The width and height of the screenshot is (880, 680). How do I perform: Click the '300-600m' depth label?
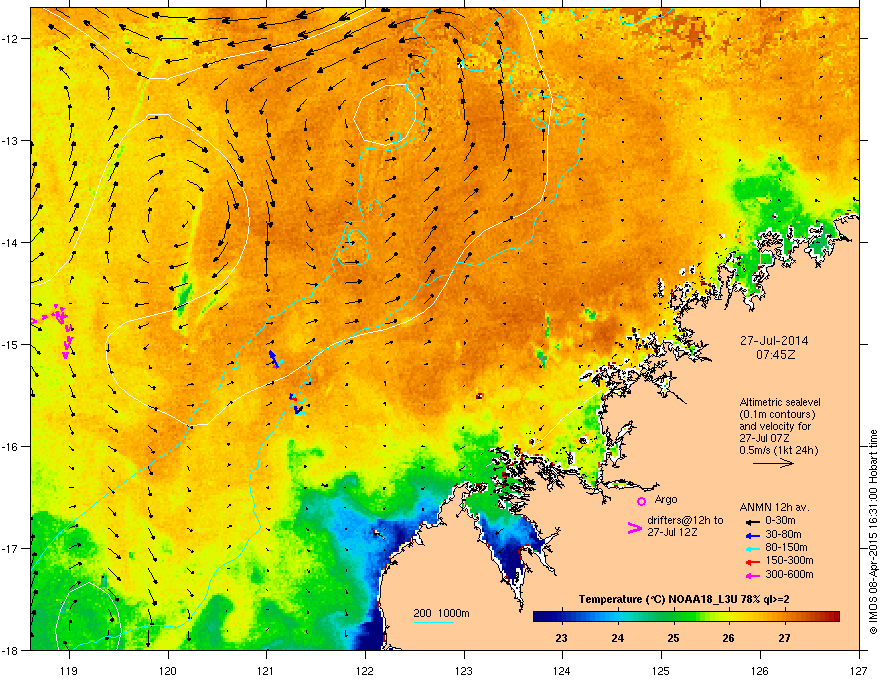pyautogui.click(x=789, y=575)
